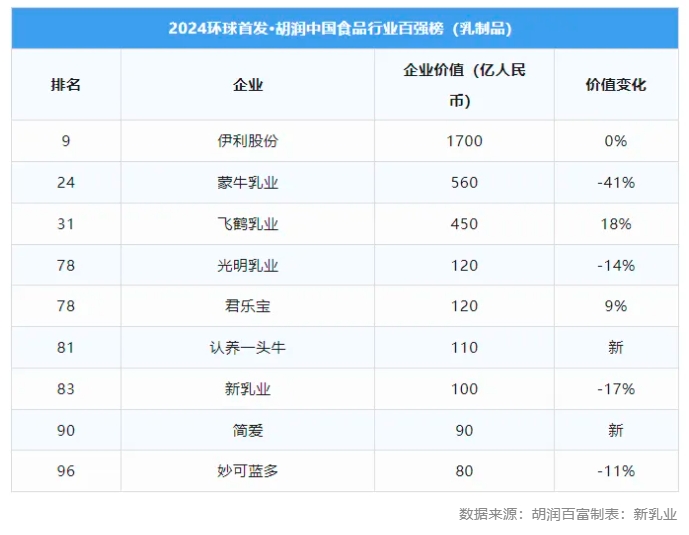This screenshot has width=689, height=535.
Task: Click company name 光明乳业
Action: [248, 265]
